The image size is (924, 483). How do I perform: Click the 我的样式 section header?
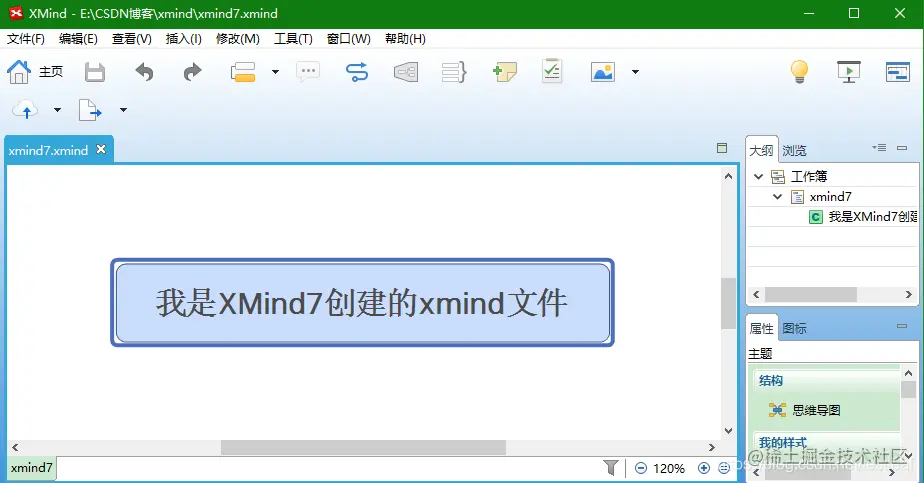(x=783, y=442)
